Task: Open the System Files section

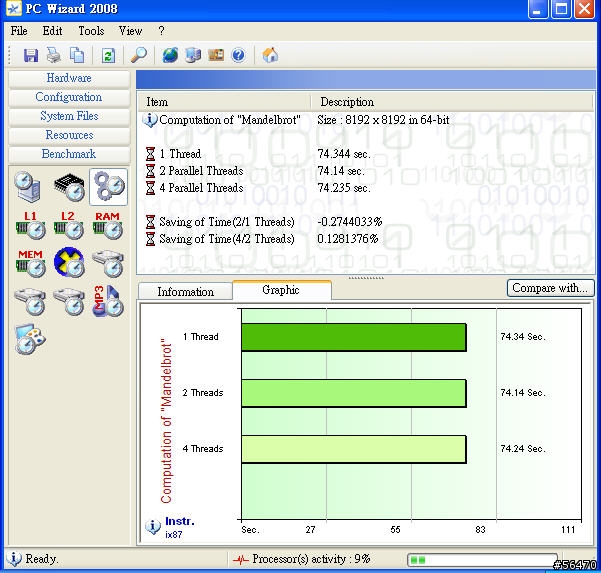Action: 69,116
